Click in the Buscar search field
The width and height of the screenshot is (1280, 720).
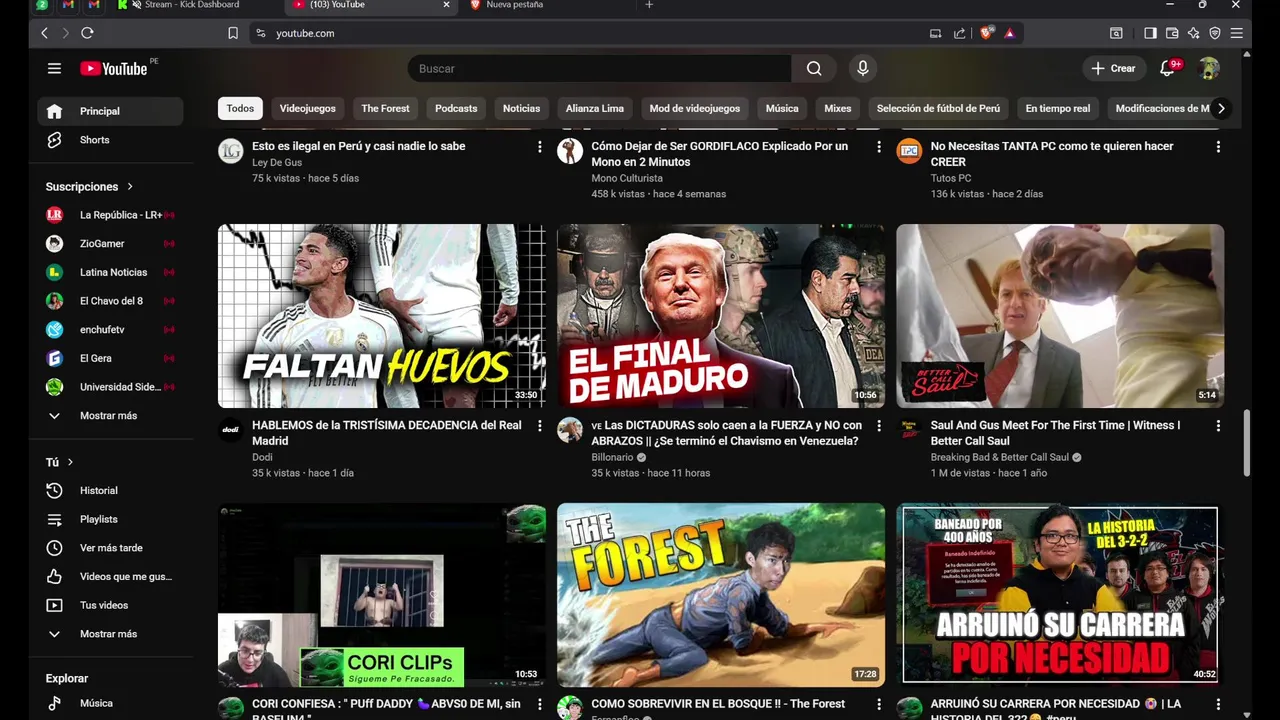[x=600, y=68]
